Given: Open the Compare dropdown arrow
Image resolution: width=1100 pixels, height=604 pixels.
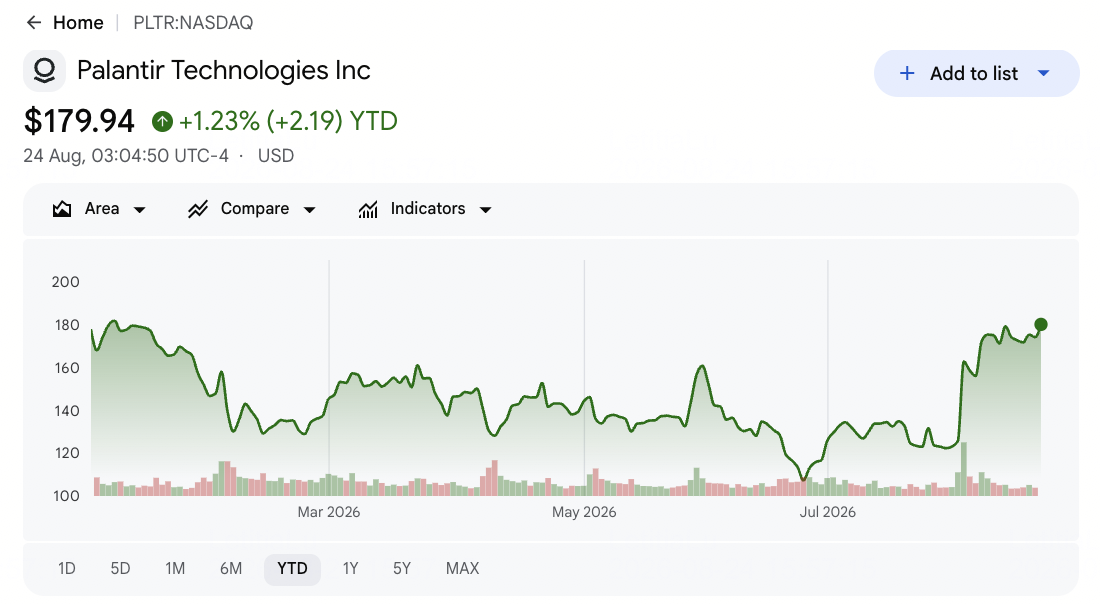Looking at the screenshot, I should pyautogui.click(x=309, y=210).
